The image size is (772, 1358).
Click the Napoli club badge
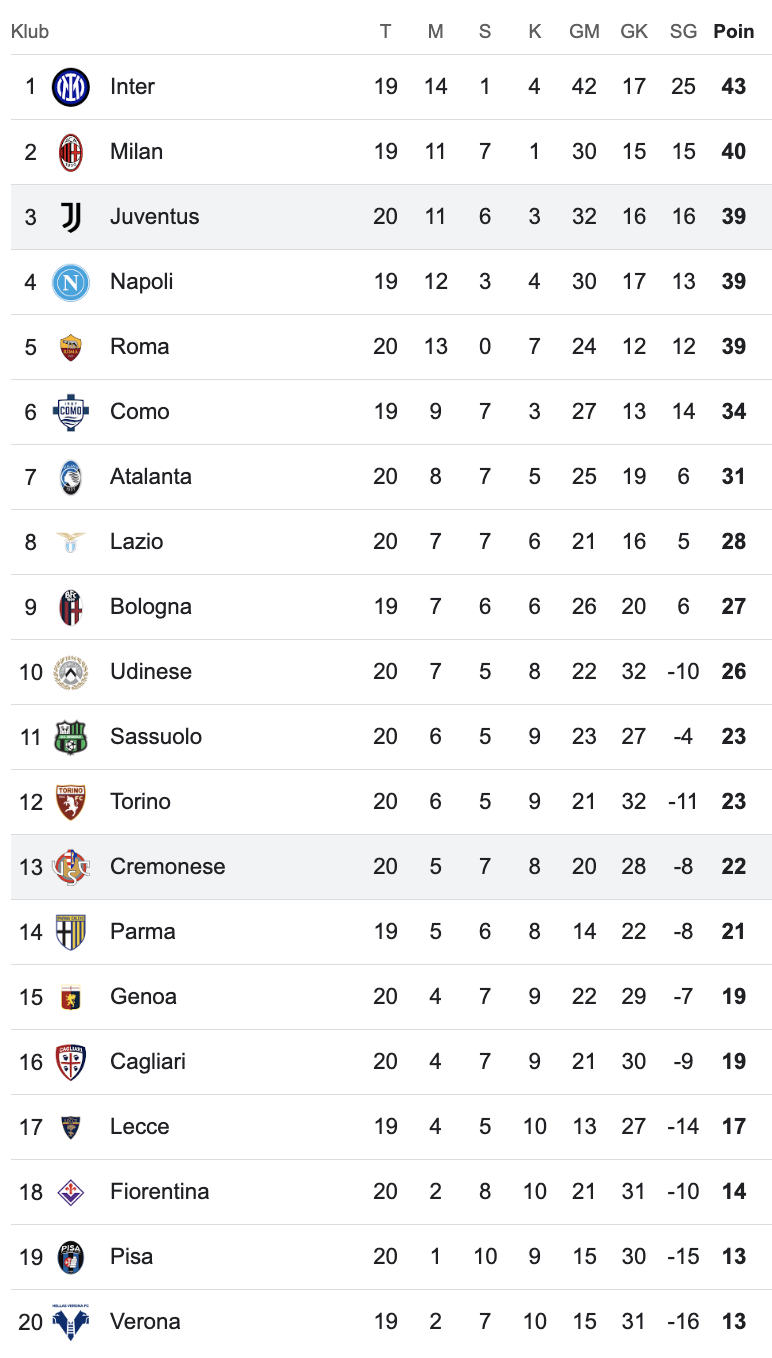pyautogui.click(x=71, y=282)
